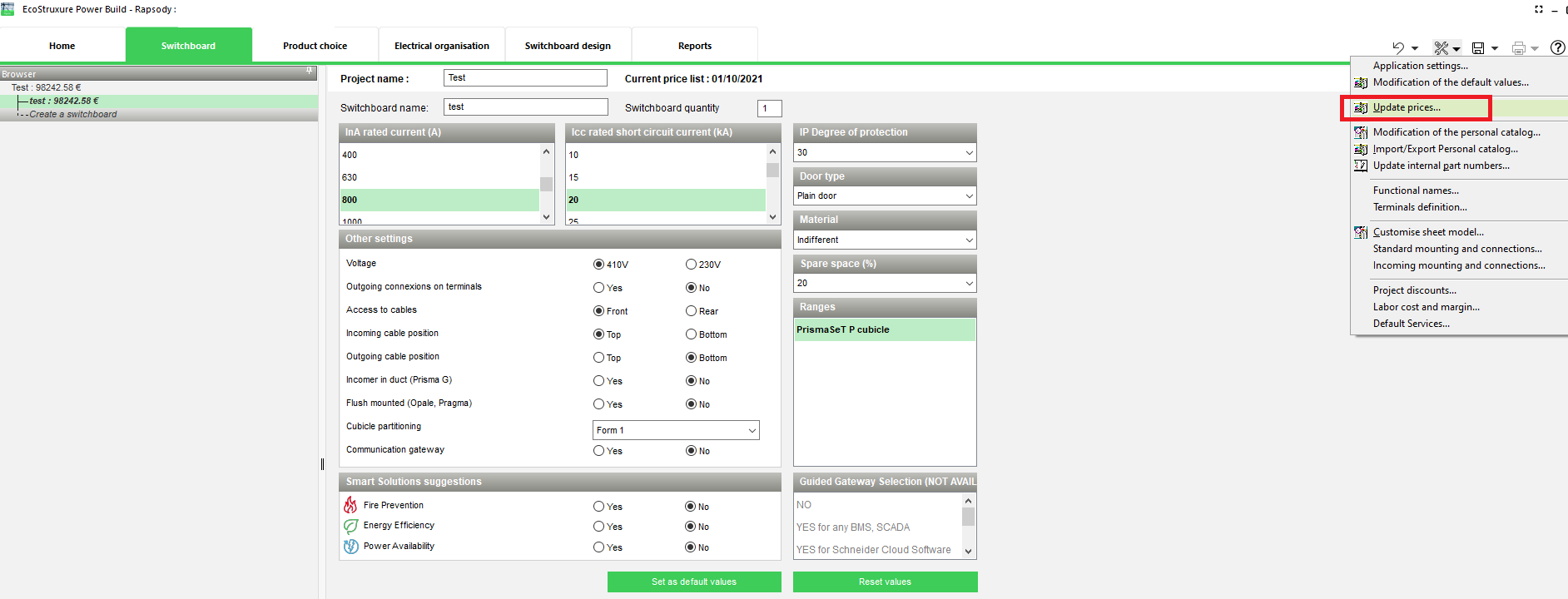Open Default Services menu entry
This screenshot has height=599, width=1568.
1412,324
